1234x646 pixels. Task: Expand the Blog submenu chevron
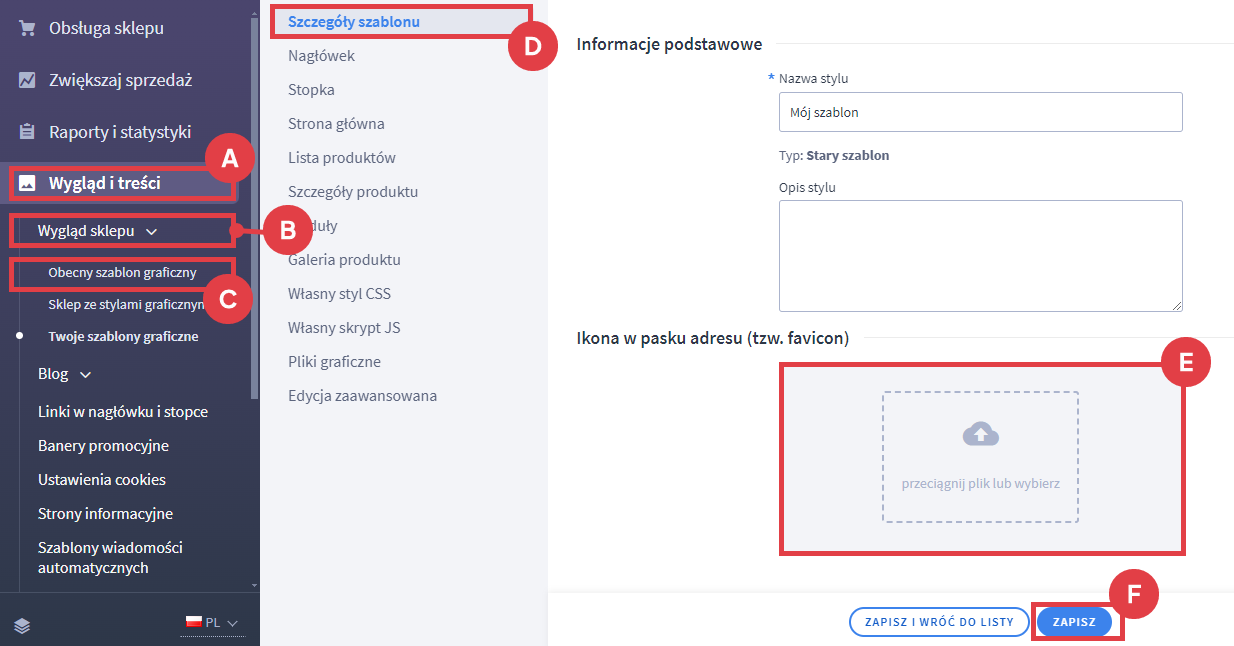pyautogui.click(x=85, y=374)
